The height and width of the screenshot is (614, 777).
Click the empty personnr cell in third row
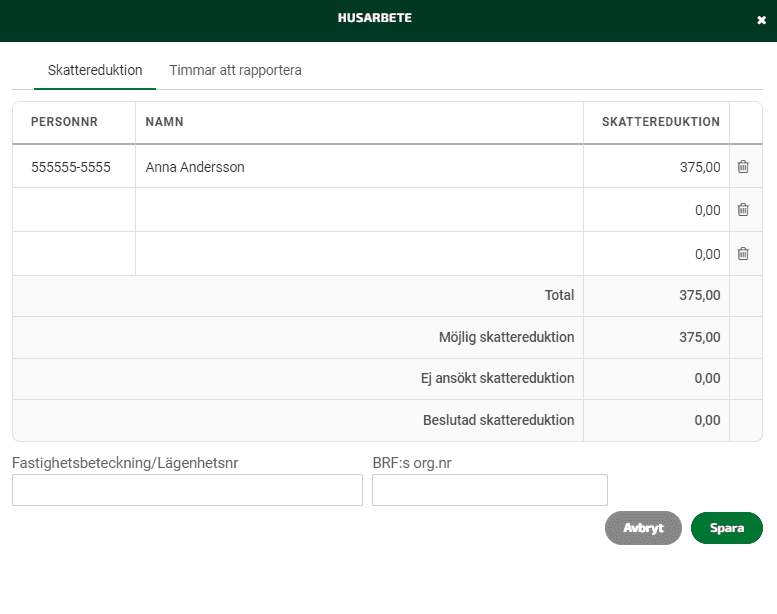(x=74, y=254)
